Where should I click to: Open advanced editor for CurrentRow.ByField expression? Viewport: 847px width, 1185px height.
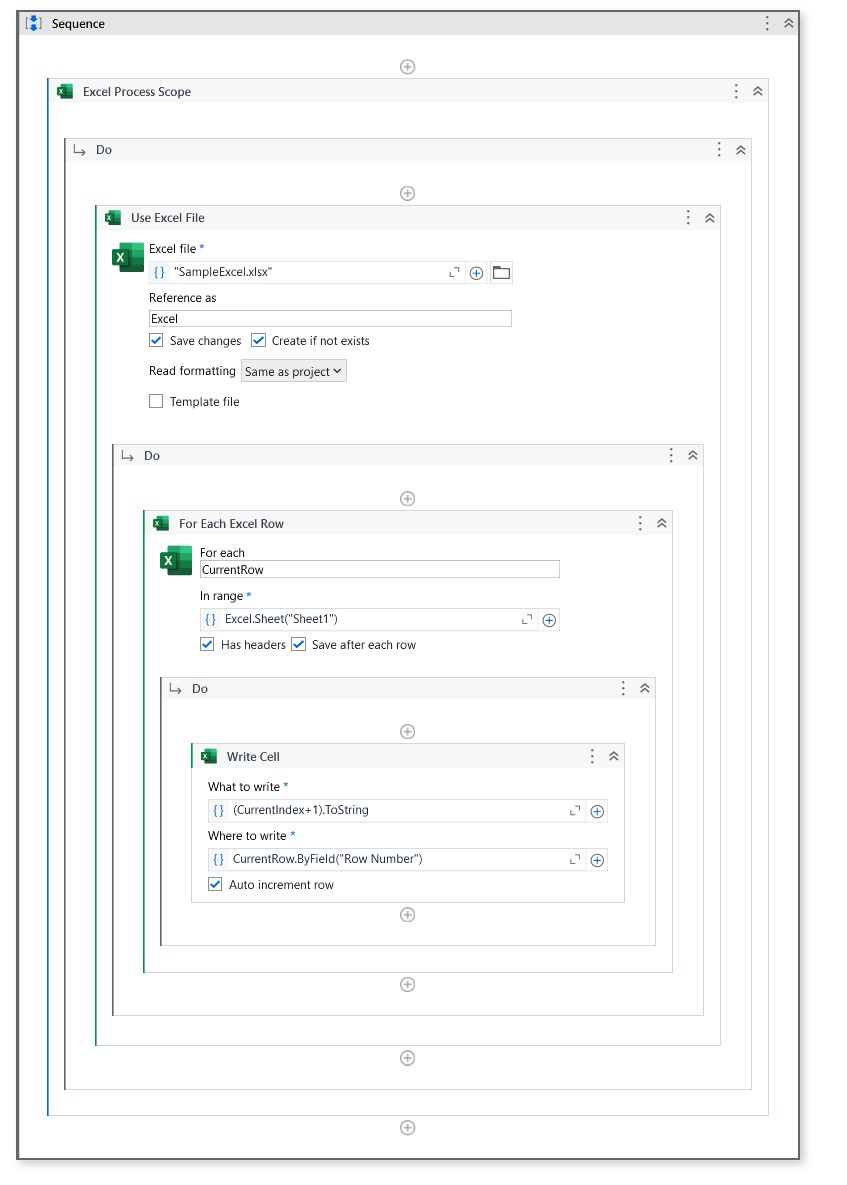tap(573, 859)
